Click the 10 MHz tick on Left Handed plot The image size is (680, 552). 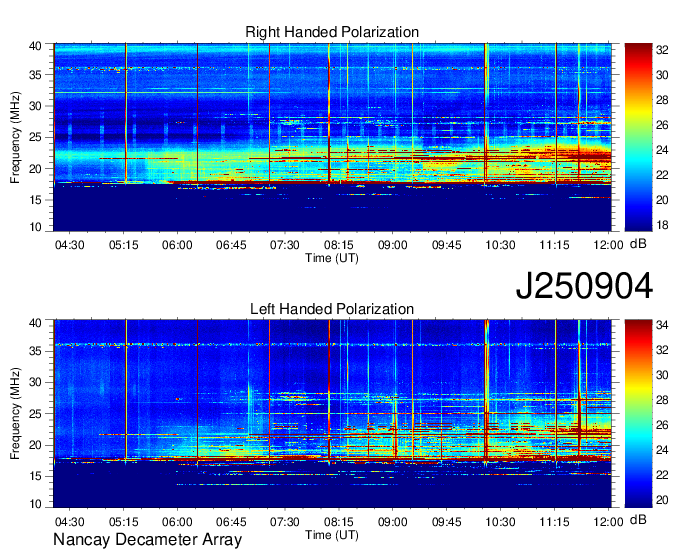point(35,503)
